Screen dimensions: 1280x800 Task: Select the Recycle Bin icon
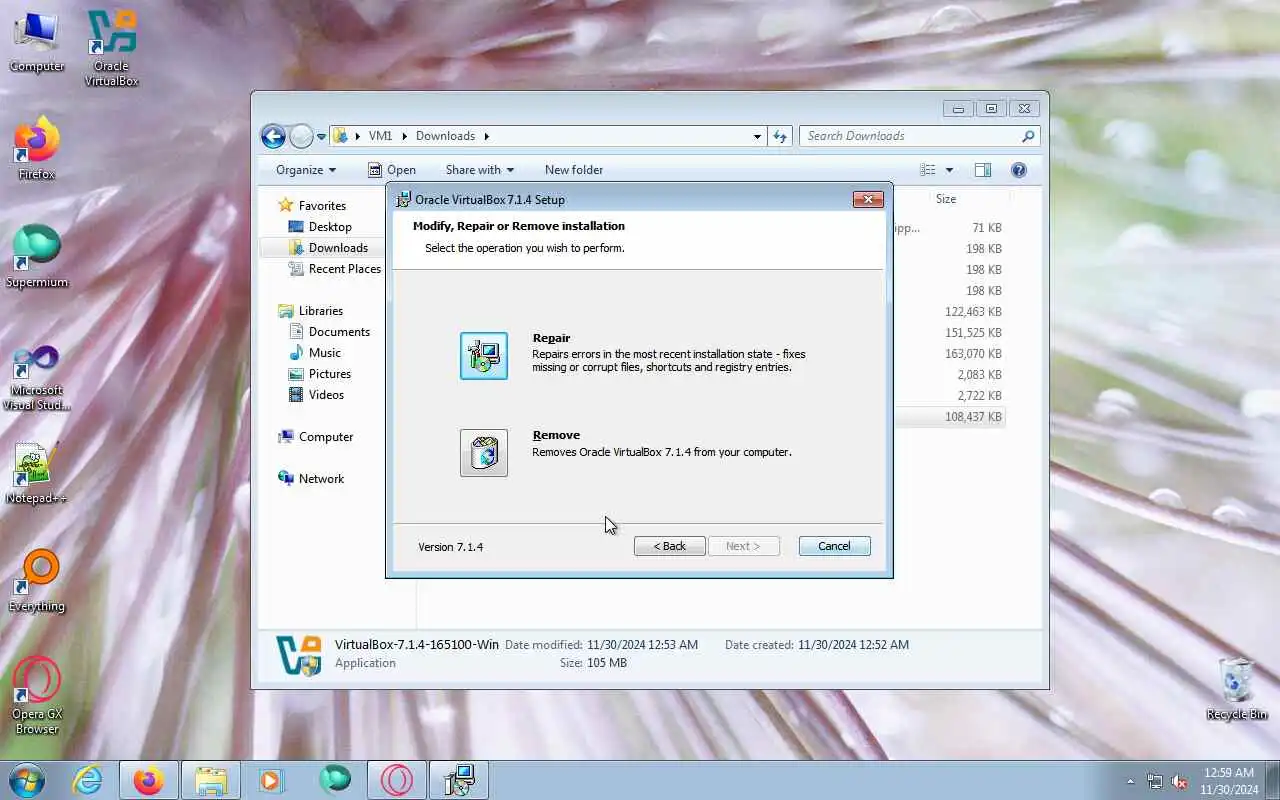(1237, 688)
